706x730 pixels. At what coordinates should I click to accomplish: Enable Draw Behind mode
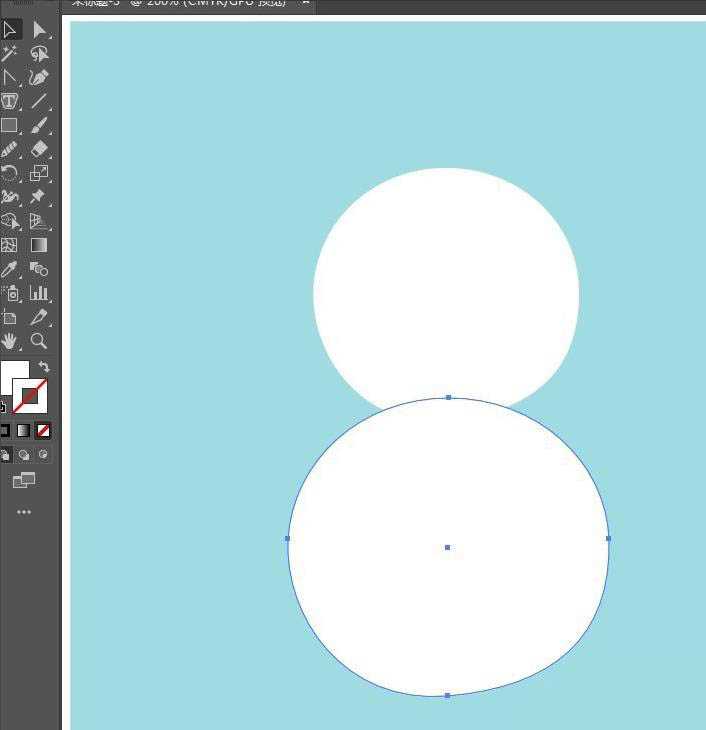point(24,455)
